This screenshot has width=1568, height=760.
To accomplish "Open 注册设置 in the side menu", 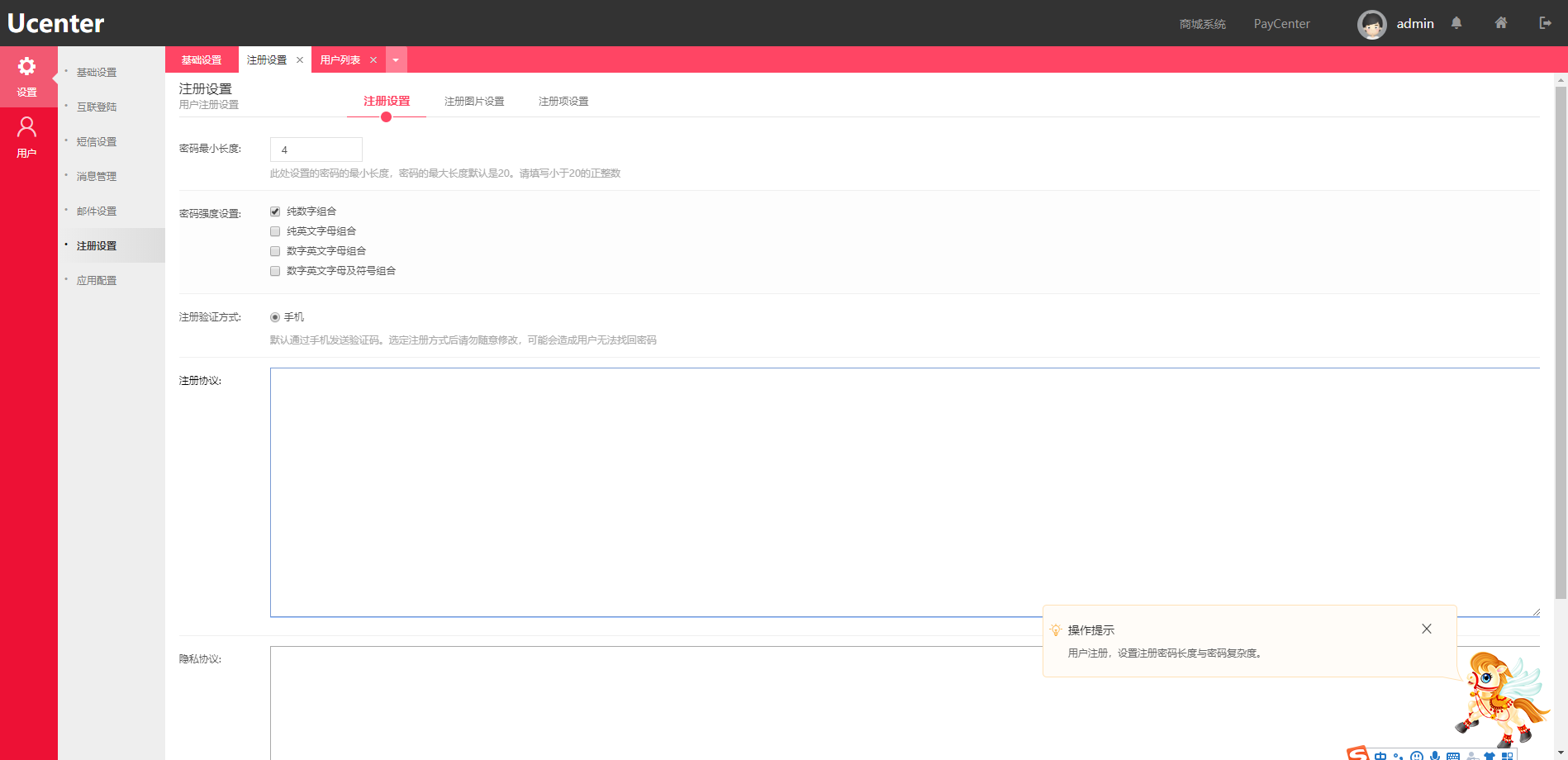I will point(97,246).
